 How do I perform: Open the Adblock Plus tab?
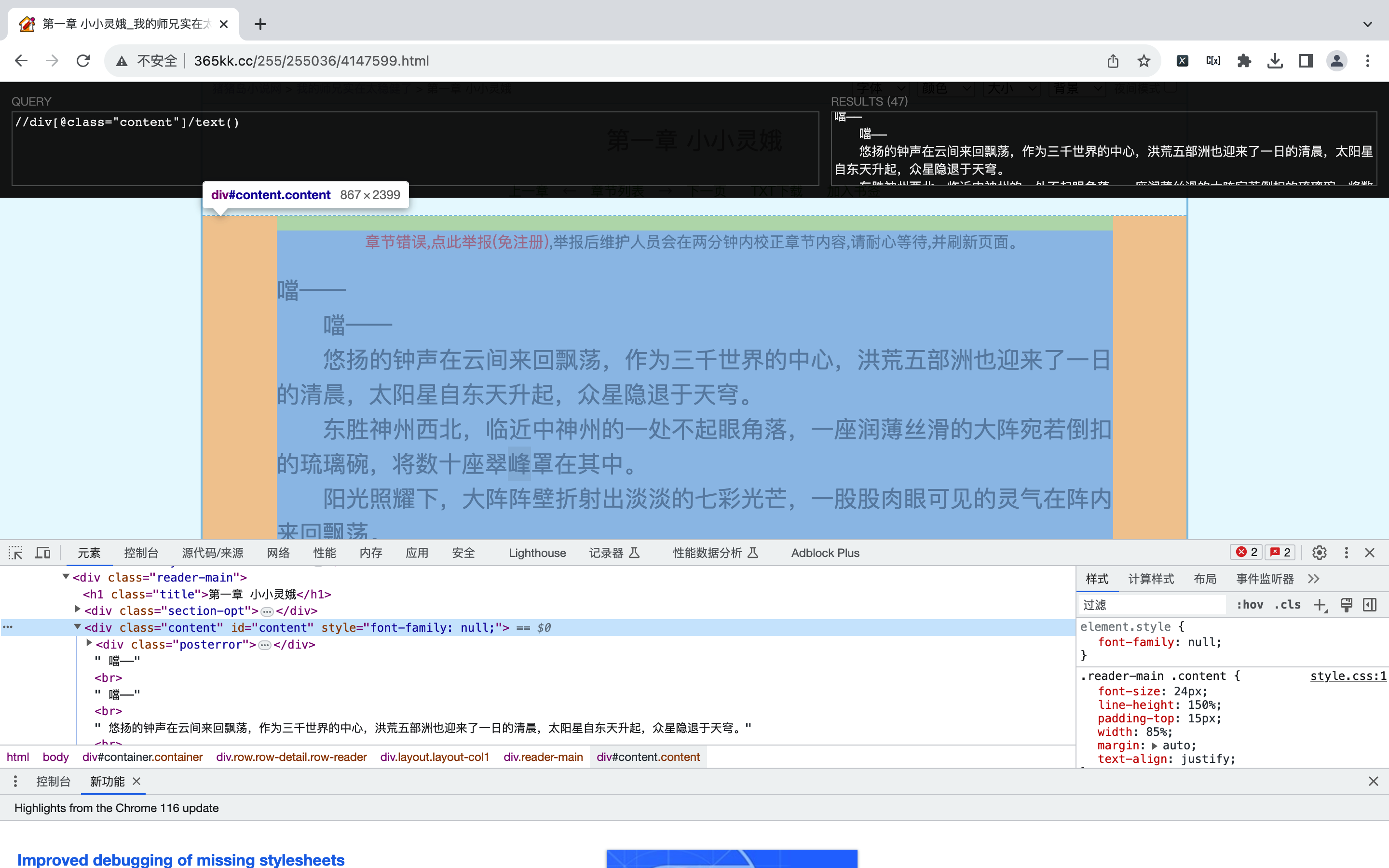(825, 553)
